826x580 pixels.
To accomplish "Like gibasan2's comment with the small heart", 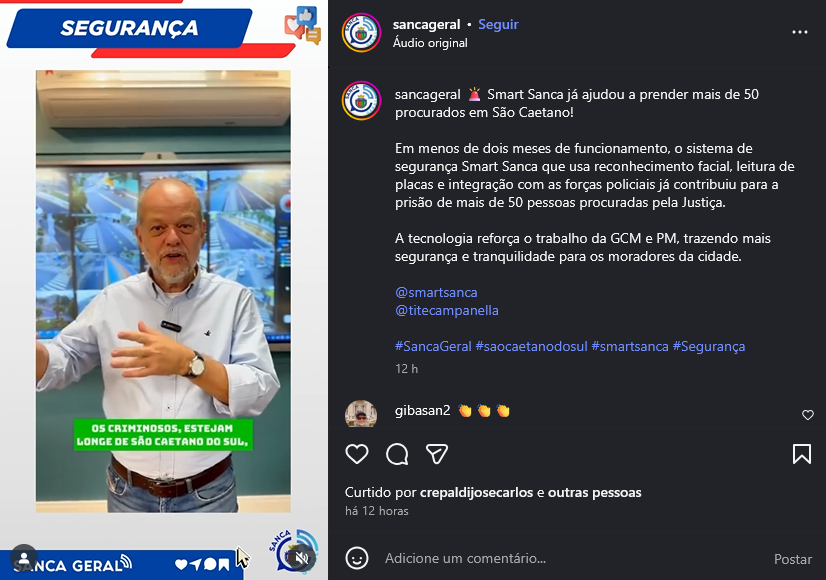I will click(808, 415).
